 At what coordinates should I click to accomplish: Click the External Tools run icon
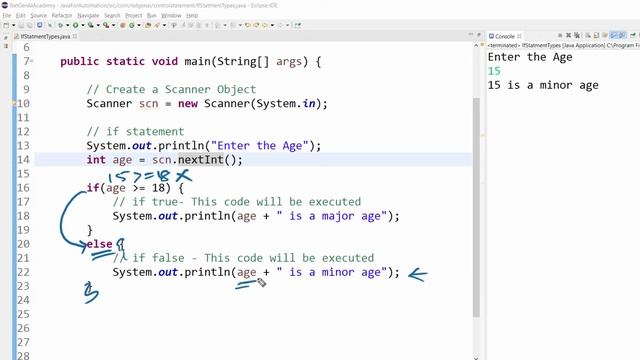[x=106, y=25]
